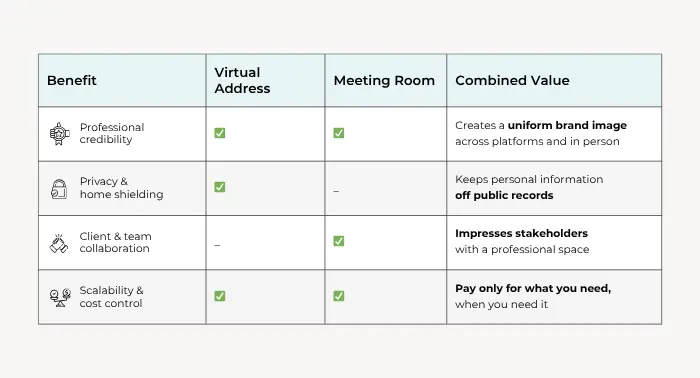This screenshot has height=378, width=700.
Task: Click the Scalability balance scale icon
Action: pos(60,298)
